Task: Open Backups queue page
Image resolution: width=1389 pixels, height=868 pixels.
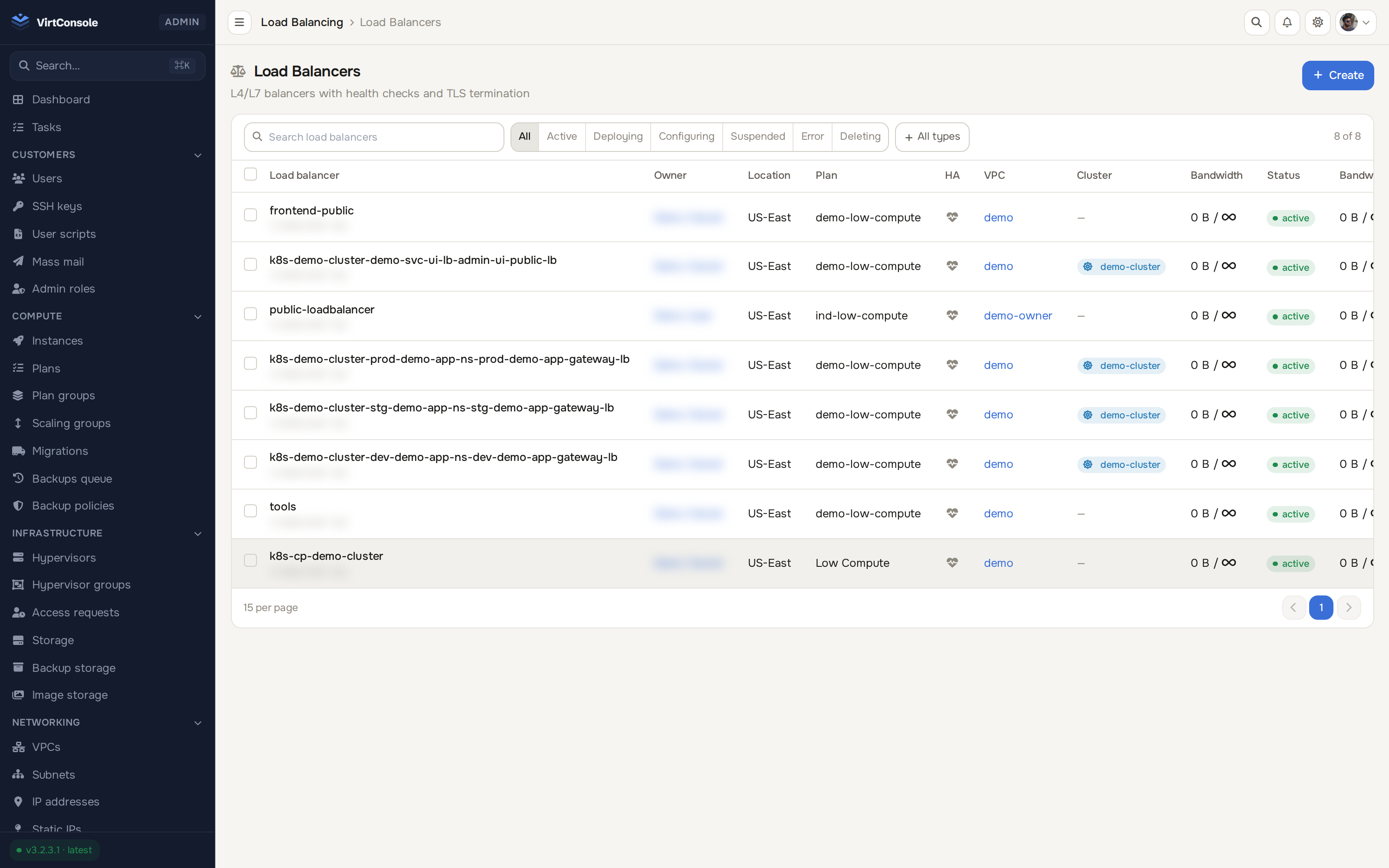Action: point(107,479)
